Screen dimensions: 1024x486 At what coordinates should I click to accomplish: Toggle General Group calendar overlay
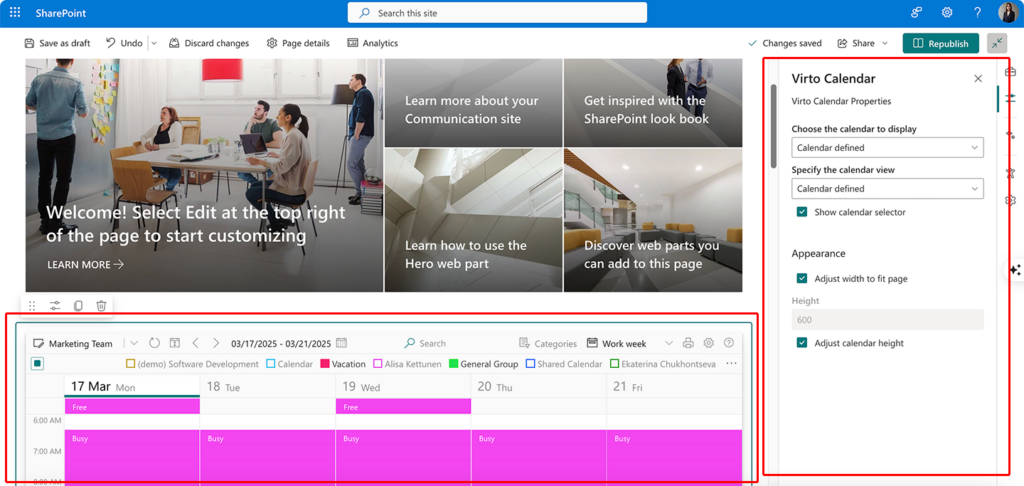[x=483, y=364]
